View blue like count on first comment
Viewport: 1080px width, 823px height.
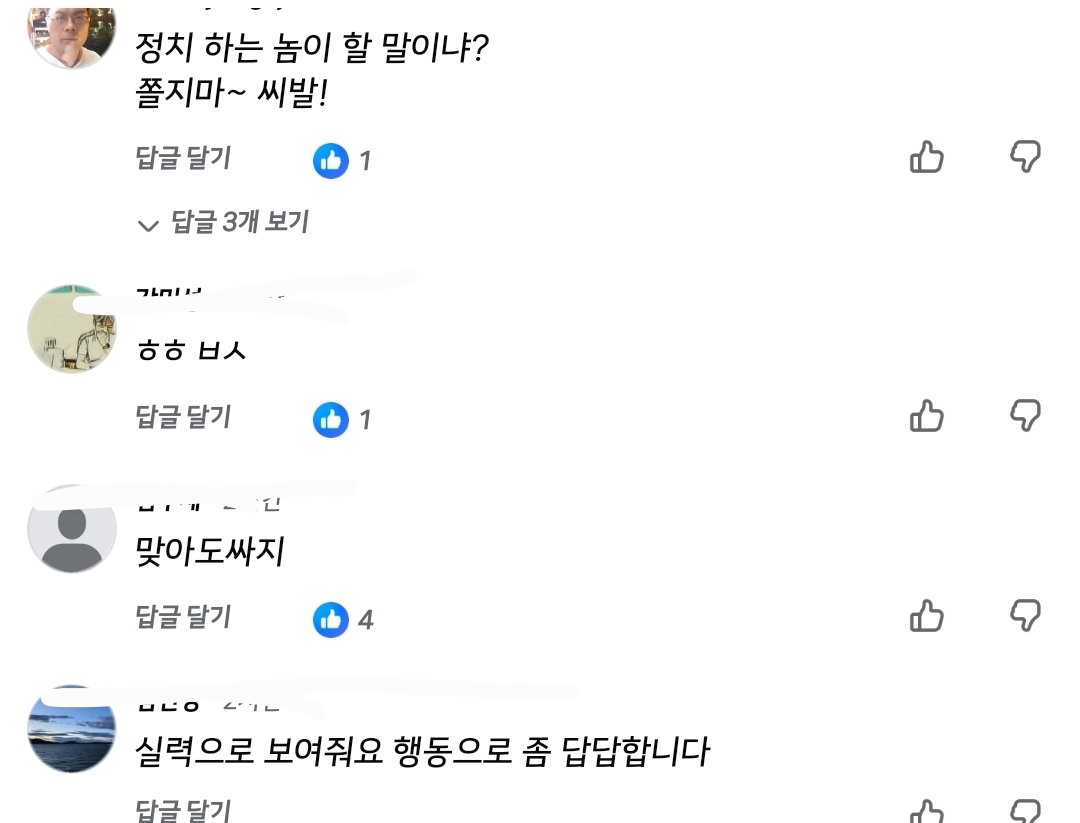click(342, 160)
